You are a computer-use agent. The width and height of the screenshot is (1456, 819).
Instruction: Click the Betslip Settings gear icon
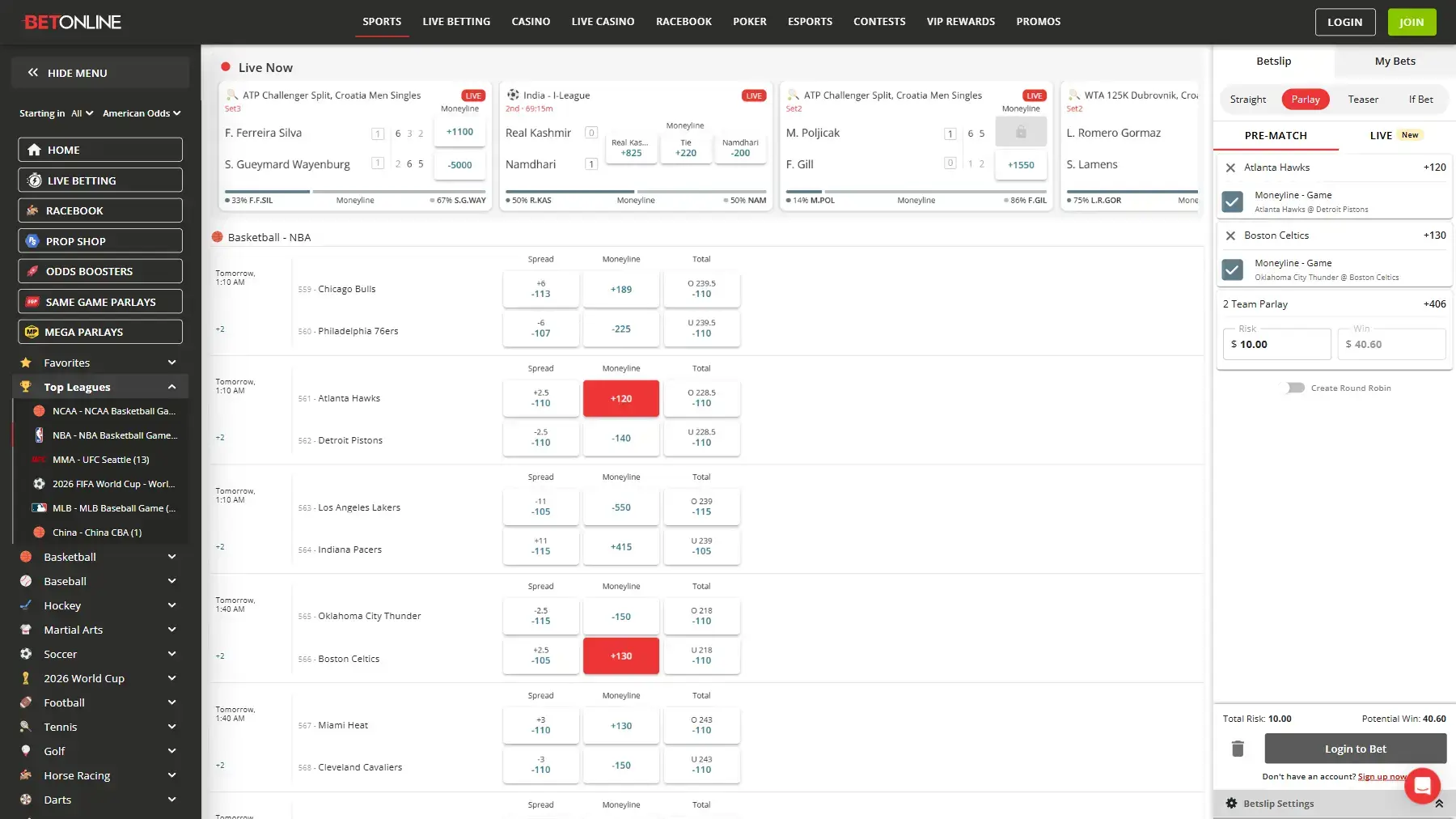click(x=1231, y=804)
